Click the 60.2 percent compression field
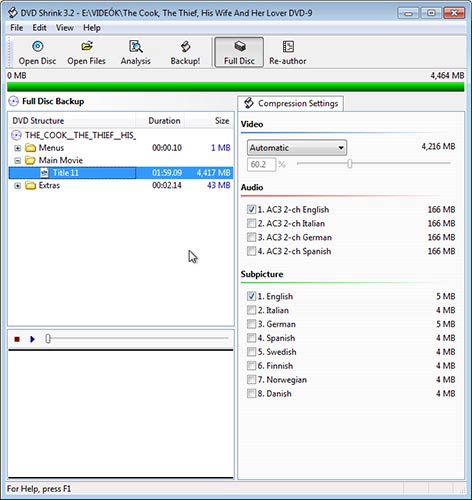Screen dimensions: 472x500 pyautogui.click(x=261, y=164)
